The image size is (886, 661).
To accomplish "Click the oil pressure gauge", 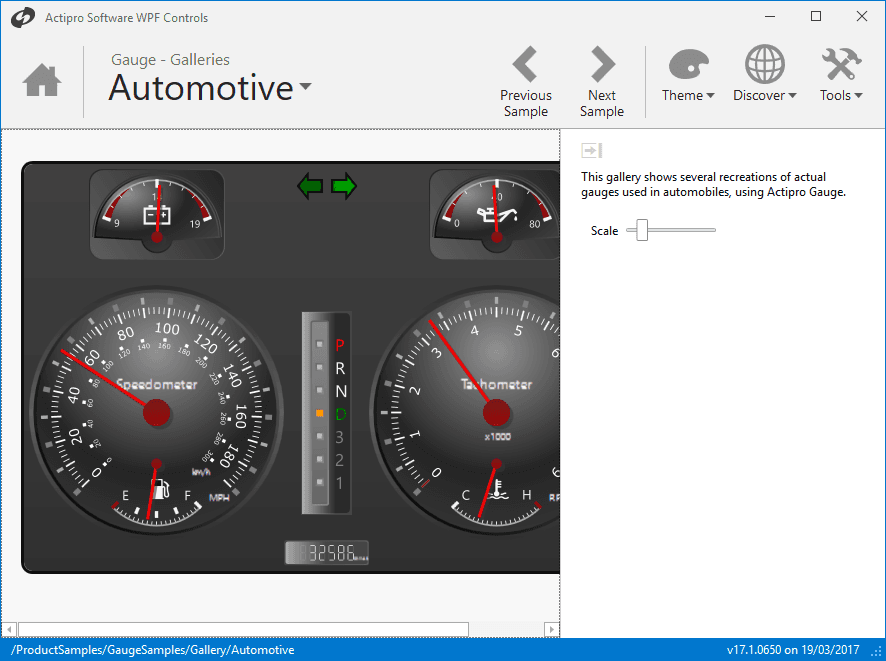I will point(495,214).
